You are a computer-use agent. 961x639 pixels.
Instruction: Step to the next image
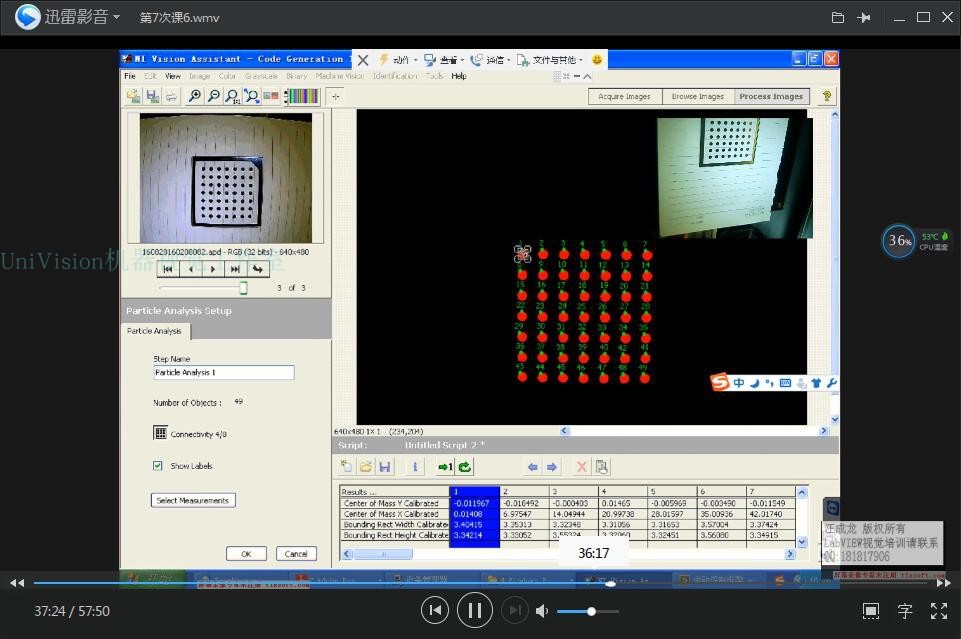[213, 269]
